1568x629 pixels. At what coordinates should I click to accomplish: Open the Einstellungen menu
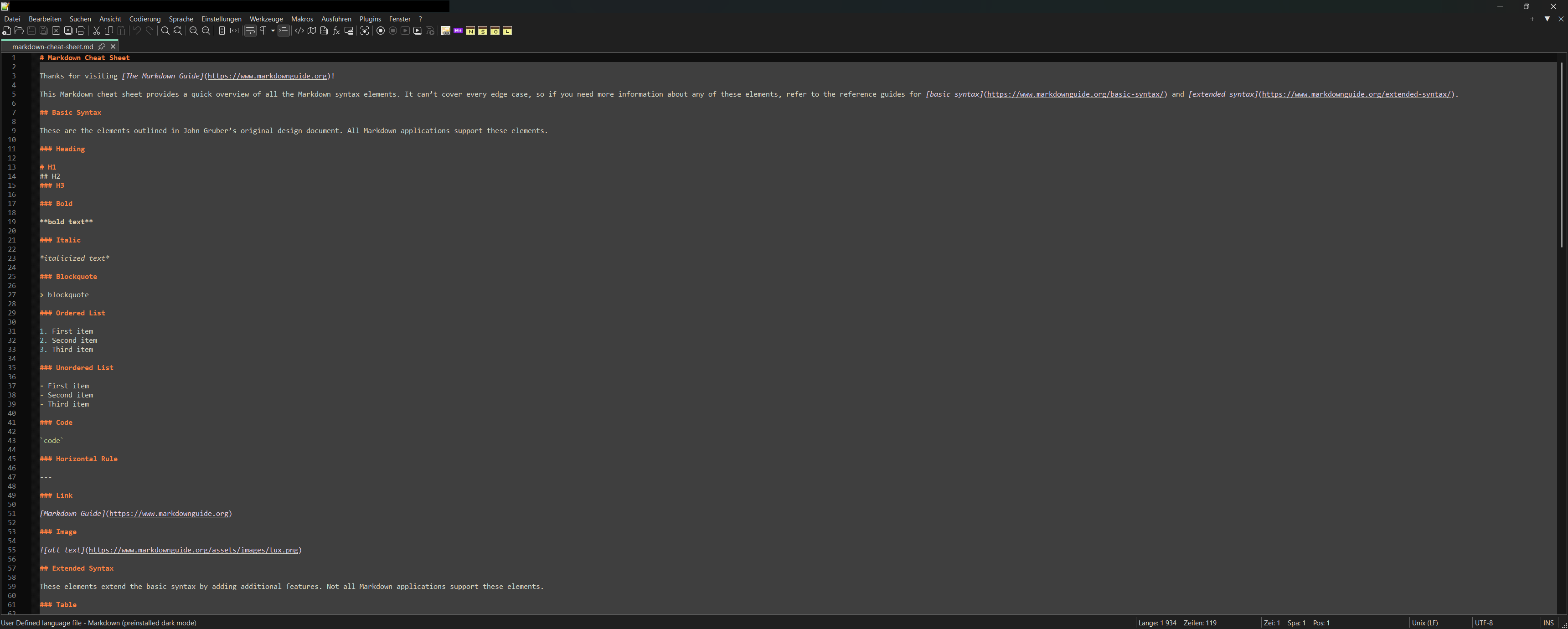pos(222,19)
